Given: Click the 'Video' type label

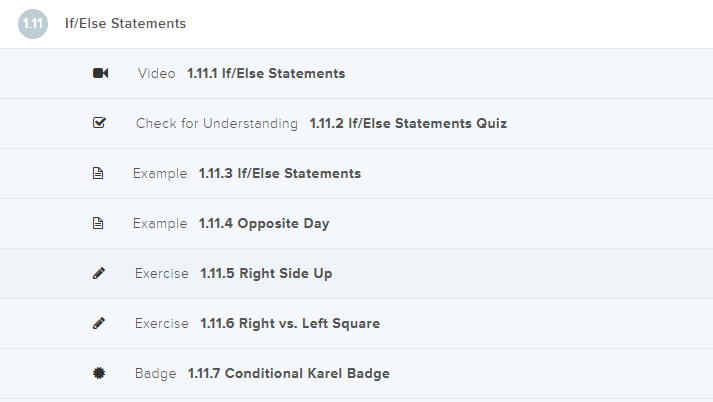Looking at the screenshot, I should click(x=157, y=74).
